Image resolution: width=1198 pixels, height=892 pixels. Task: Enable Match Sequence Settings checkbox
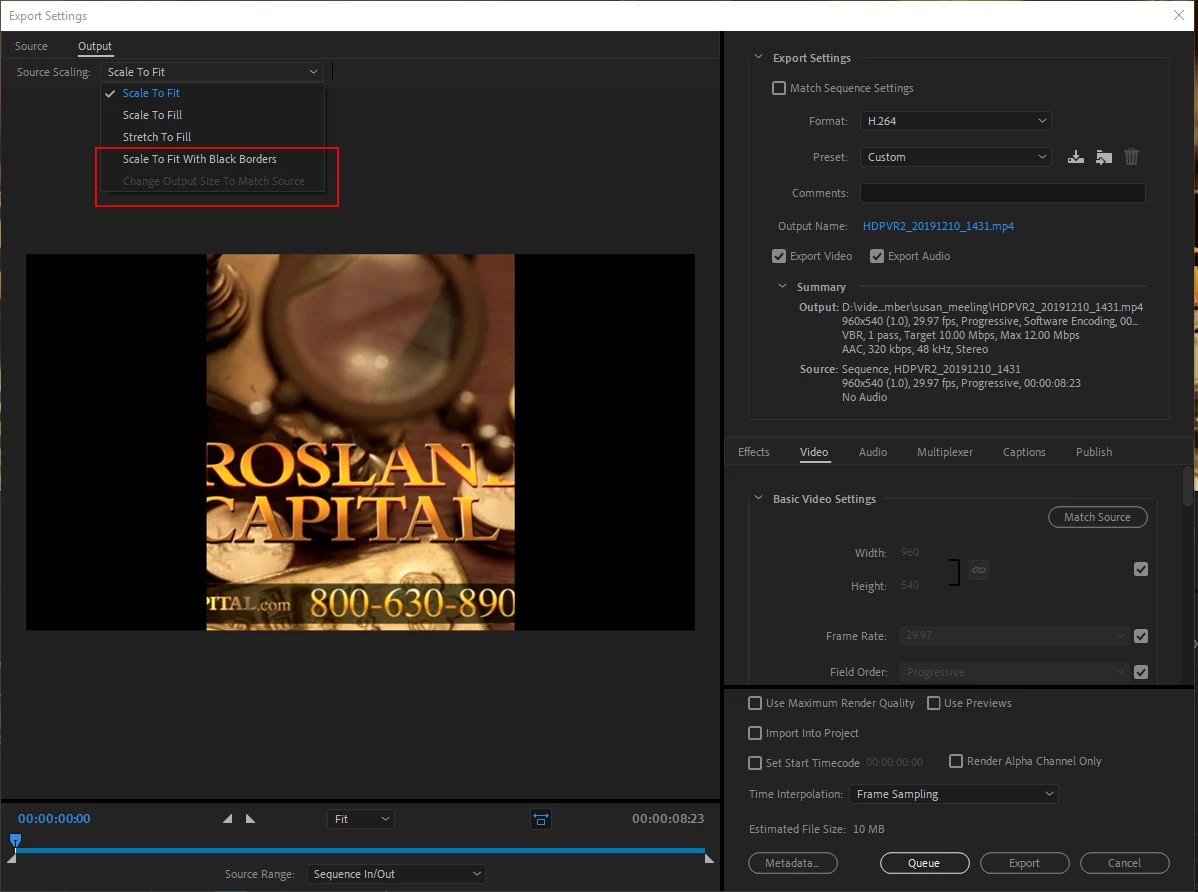(779, 88)
